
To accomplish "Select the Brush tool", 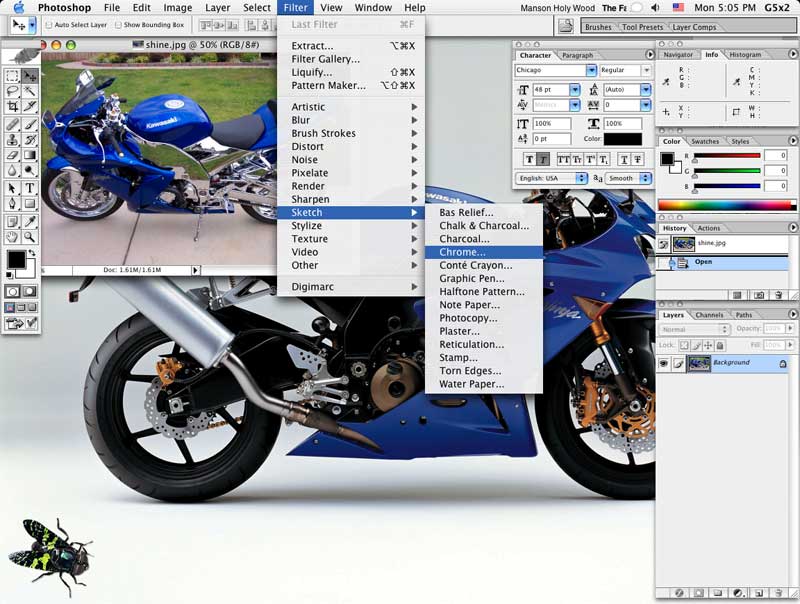I will (x=30, y=124).
